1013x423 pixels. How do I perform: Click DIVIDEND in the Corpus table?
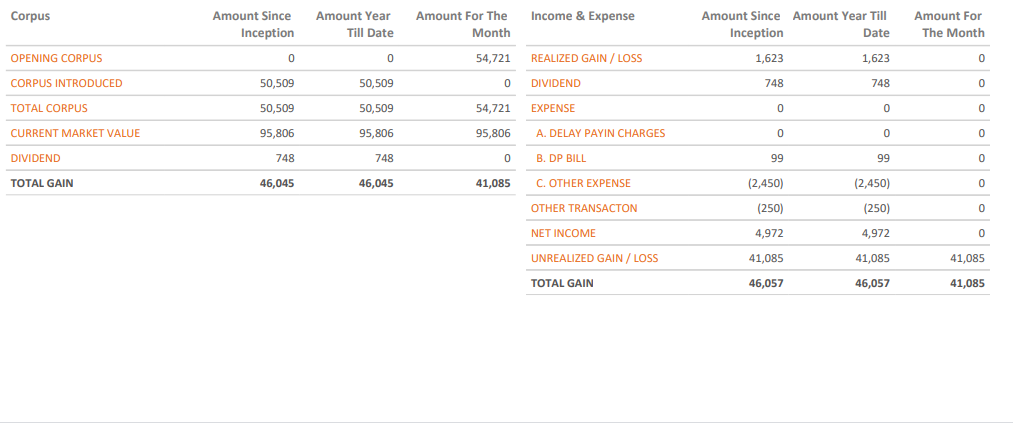35,158
